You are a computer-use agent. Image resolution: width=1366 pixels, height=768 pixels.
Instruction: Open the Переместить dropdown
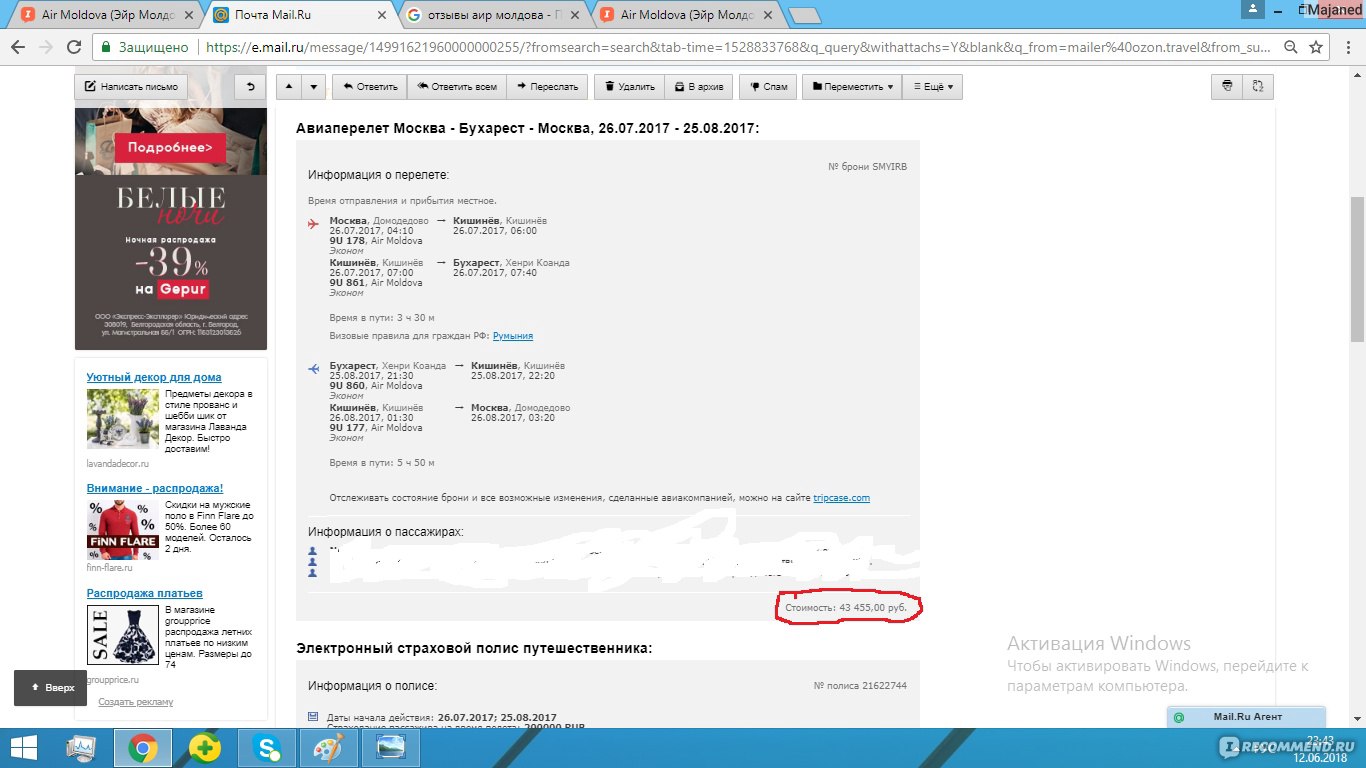(x=852, y=87)
